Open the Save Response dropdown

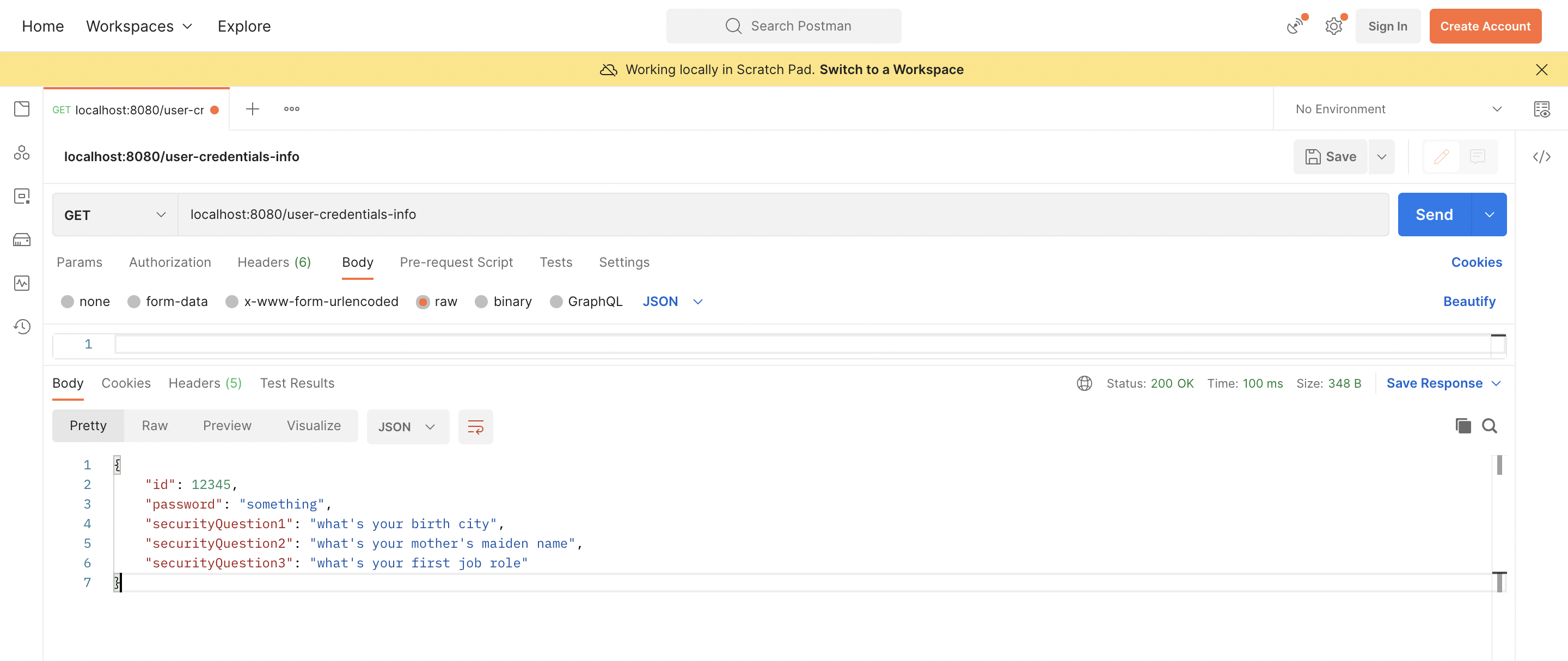coord(1443,383)
